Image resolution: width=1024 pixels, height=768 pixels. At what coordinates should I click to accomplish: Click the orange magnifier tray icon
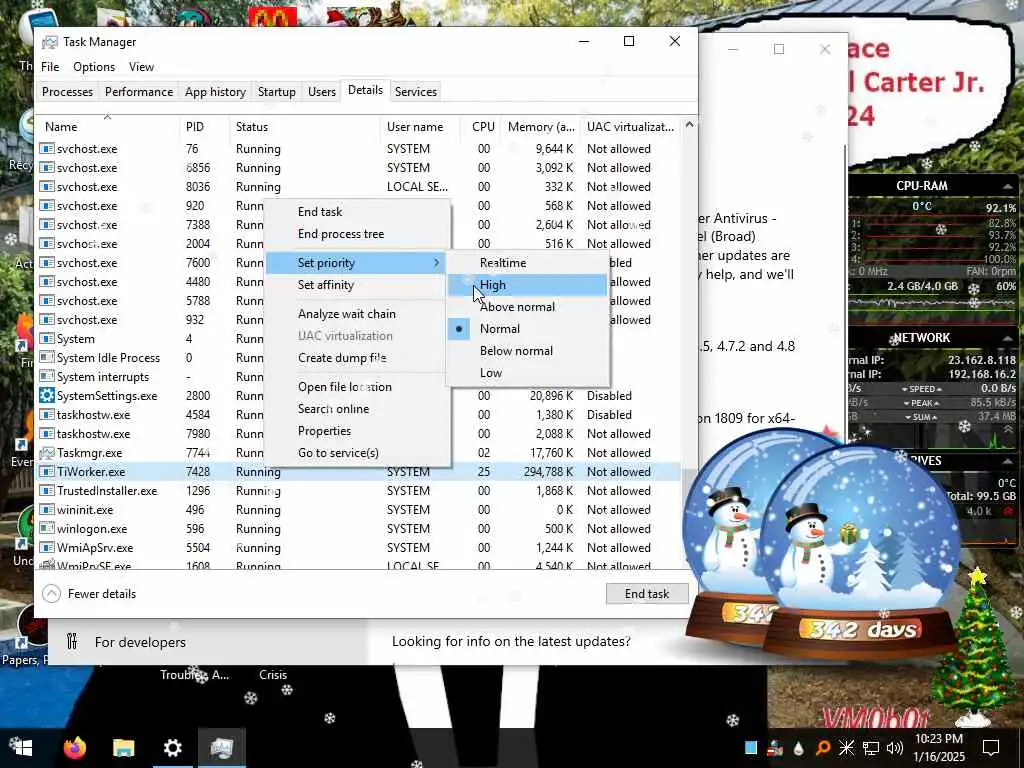823,748
